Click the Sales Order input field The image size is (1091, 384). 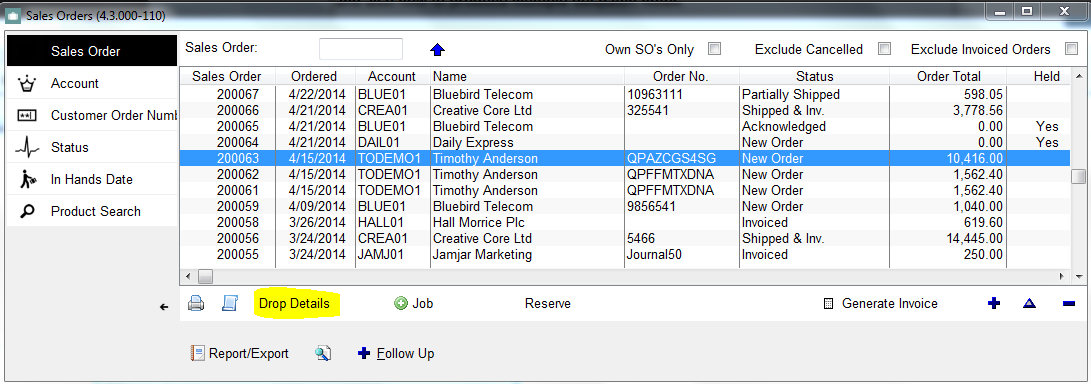point(360,49)
